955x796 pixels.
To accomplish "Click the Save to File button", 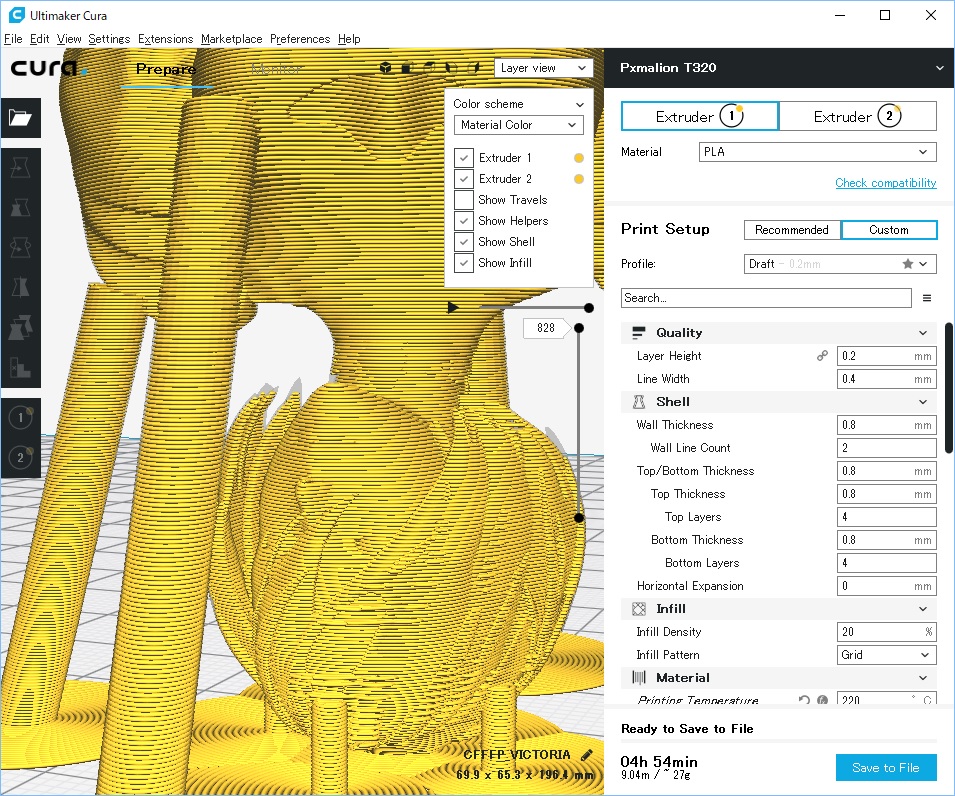I will [x=886, y=767].
